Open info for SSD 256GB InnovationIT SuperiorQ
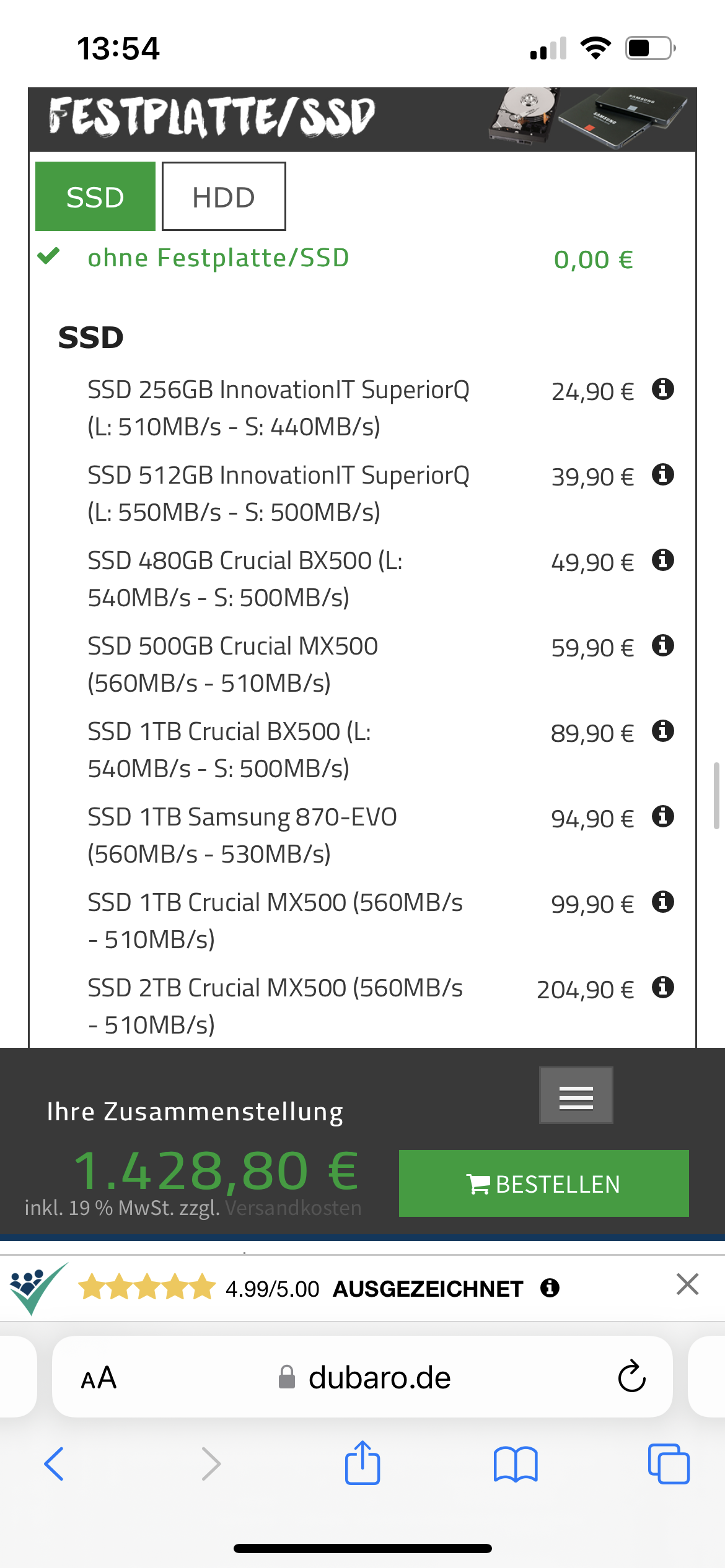 (662, 390)
